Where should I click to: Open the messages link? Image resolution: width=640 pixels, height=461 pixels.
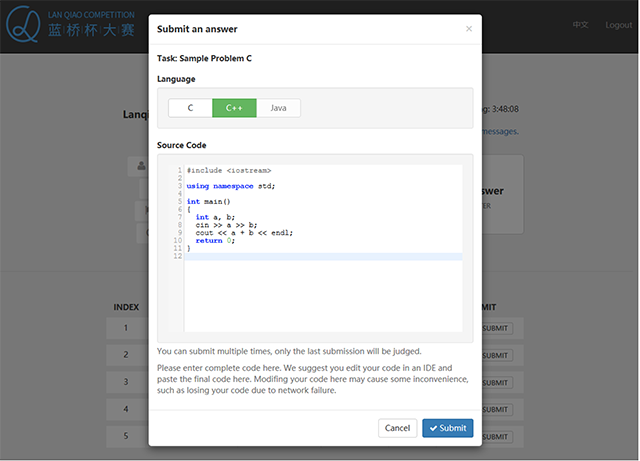tap(500, 131)
